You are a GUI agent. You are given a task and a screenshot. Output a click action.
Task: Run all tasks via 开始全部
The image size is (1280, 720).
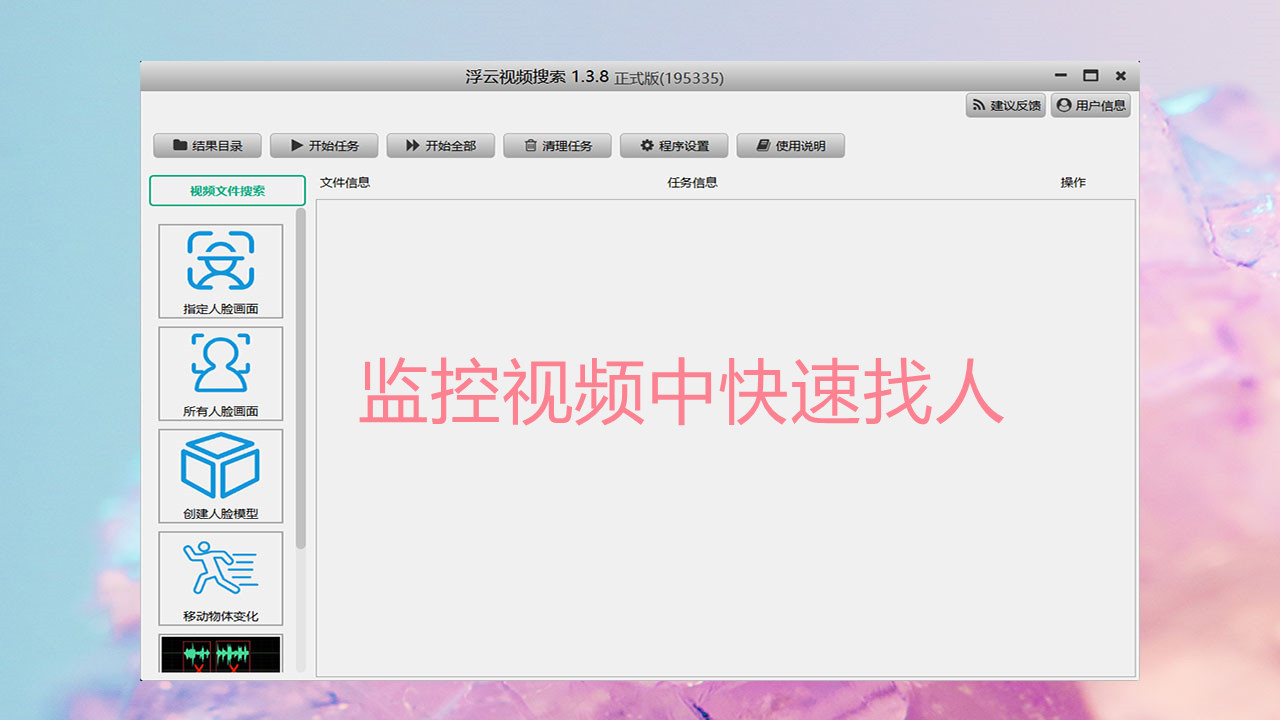click(441, 145)
